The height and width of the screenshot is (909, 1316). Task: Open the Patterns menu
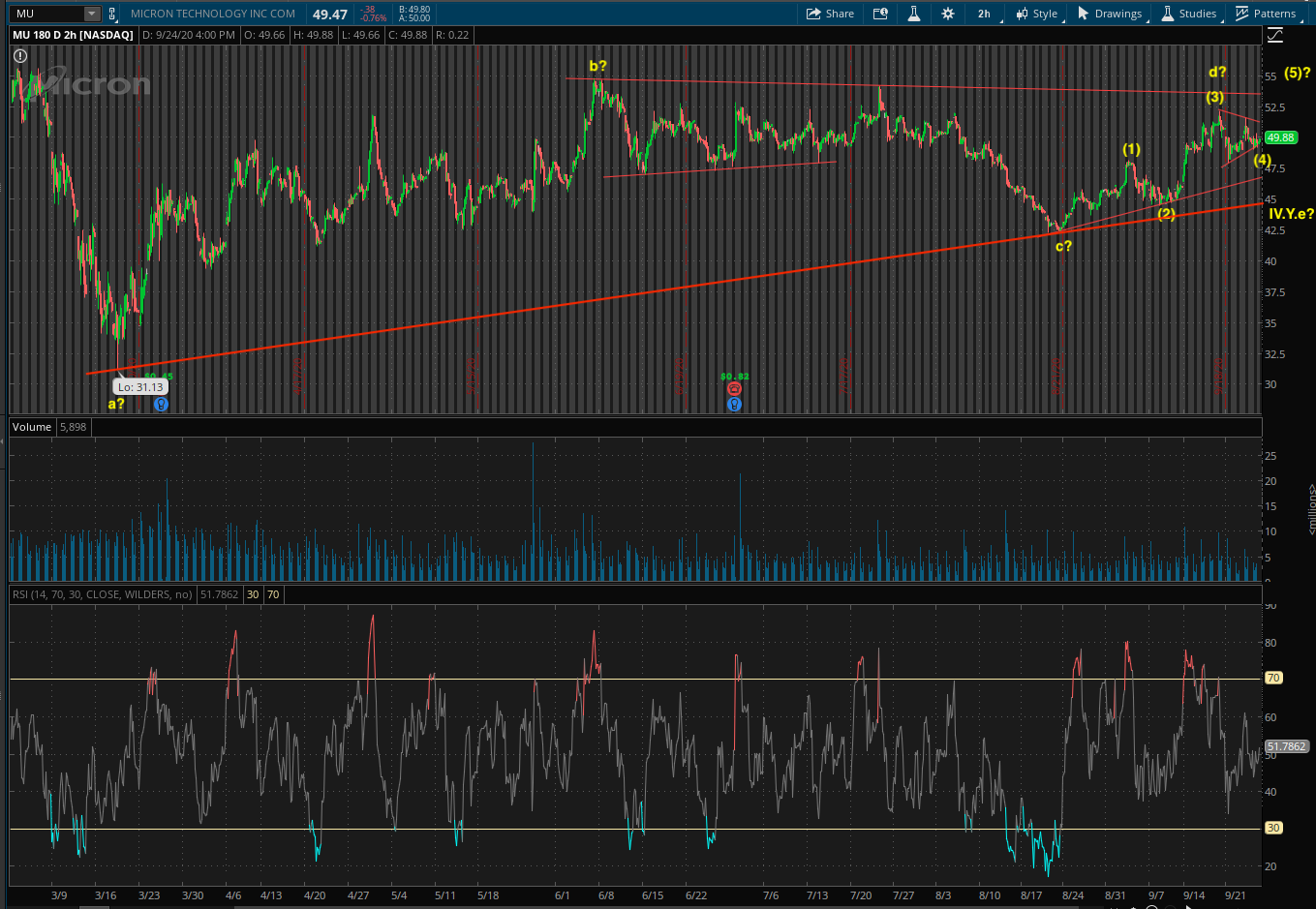[x=1266, y=14]
